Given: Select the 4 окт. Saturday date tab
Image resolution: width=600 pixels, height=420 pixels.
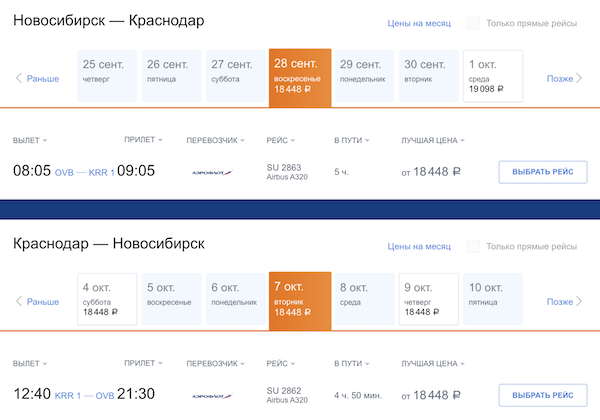Looking at the screenshot, I should pos(105,299).
